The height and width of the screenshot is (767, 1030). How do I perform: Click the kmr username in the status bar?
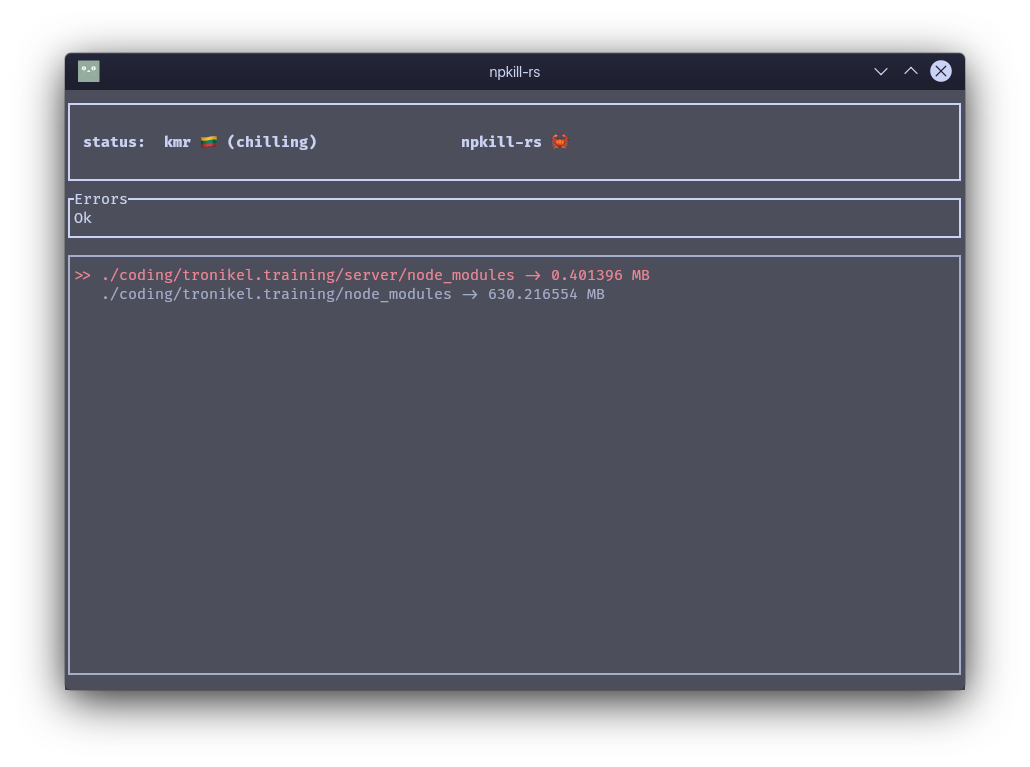tap(177, 141)
